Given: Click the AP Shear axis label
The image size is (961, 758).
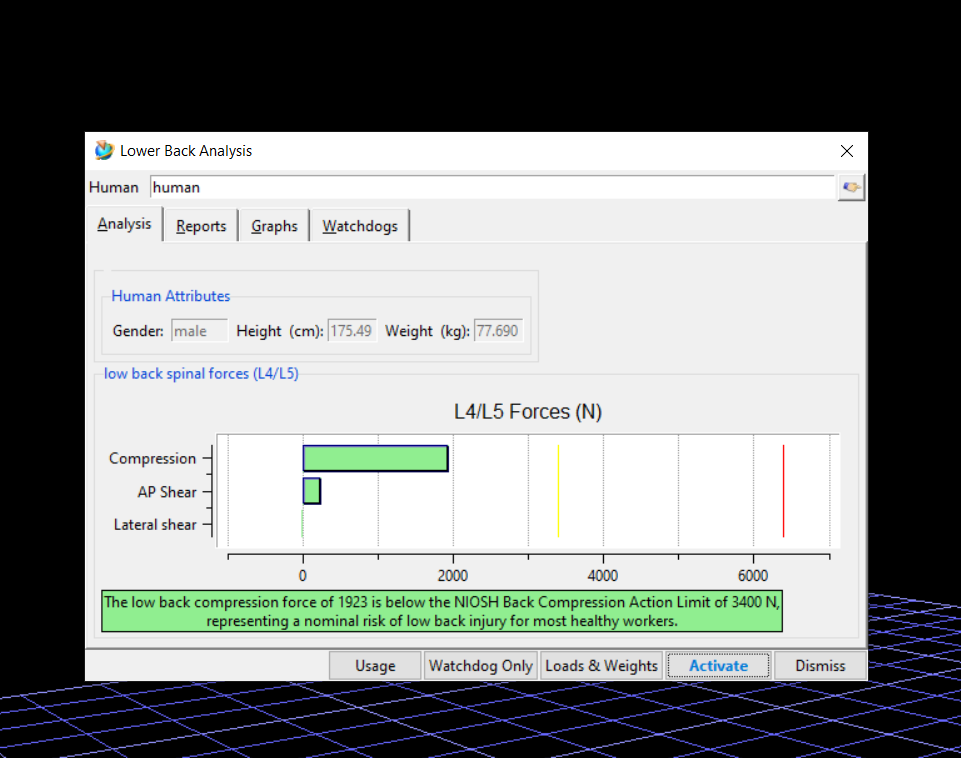Looking at the screenshot, I should point(167,492).
